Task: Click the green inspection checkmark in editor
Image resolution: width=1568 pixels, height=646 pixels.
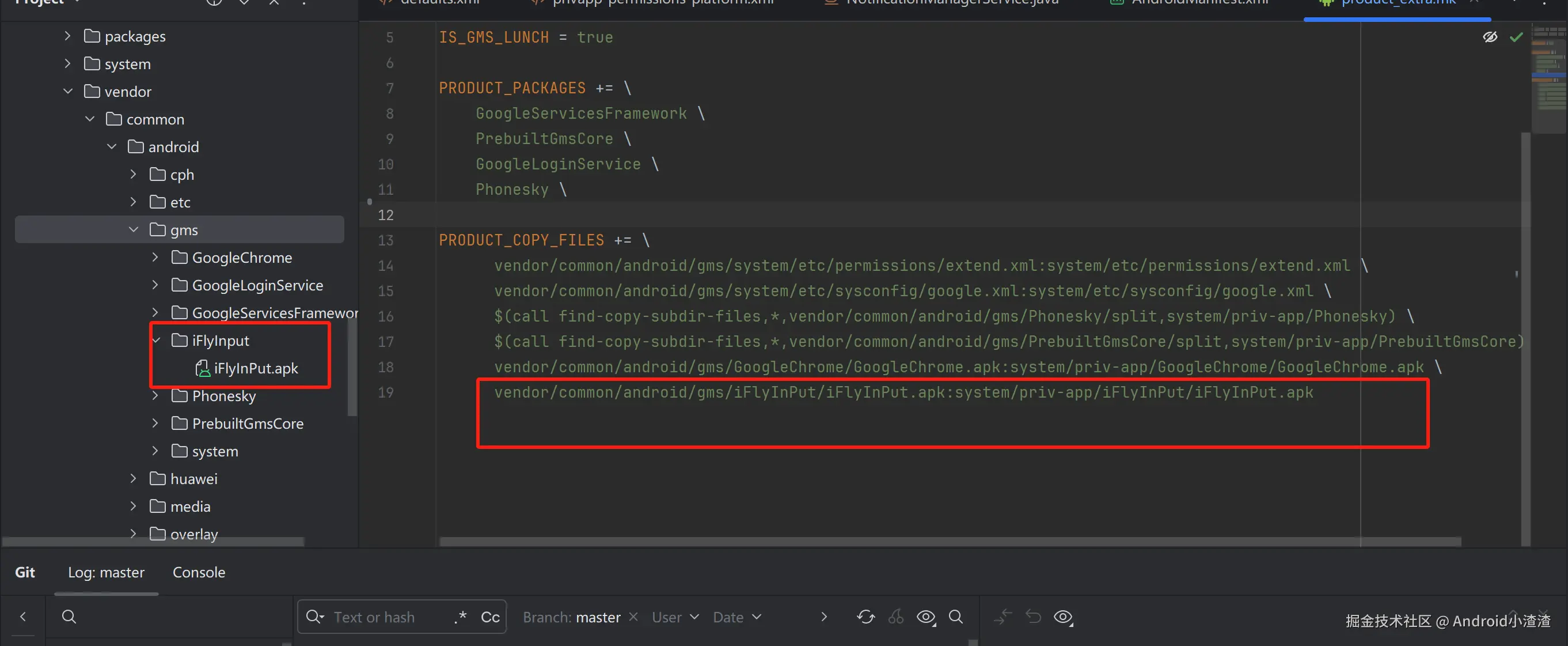Action: (1516, 37)
